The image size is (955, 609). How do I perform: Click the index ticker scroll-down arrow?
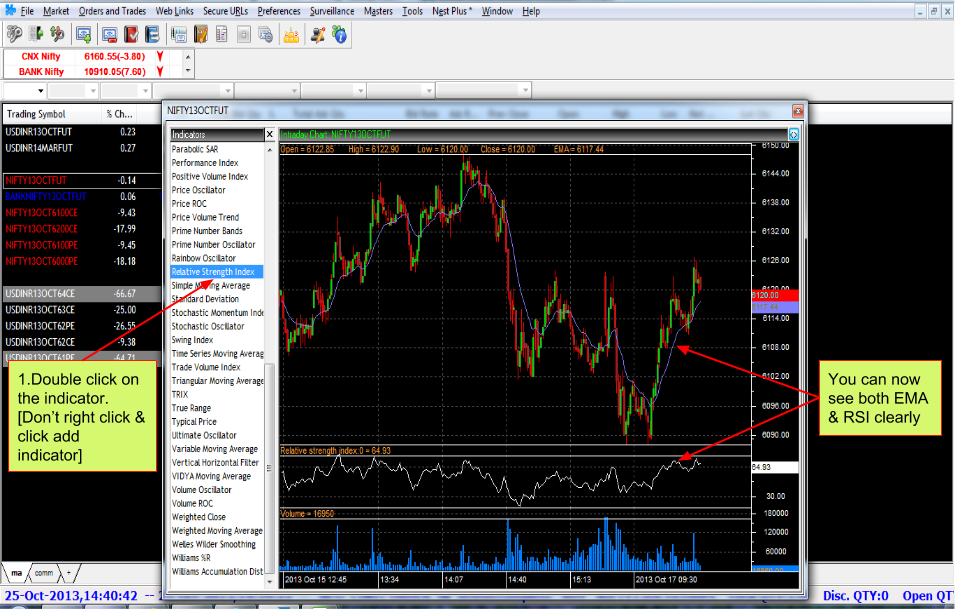[x=188, y=71]
